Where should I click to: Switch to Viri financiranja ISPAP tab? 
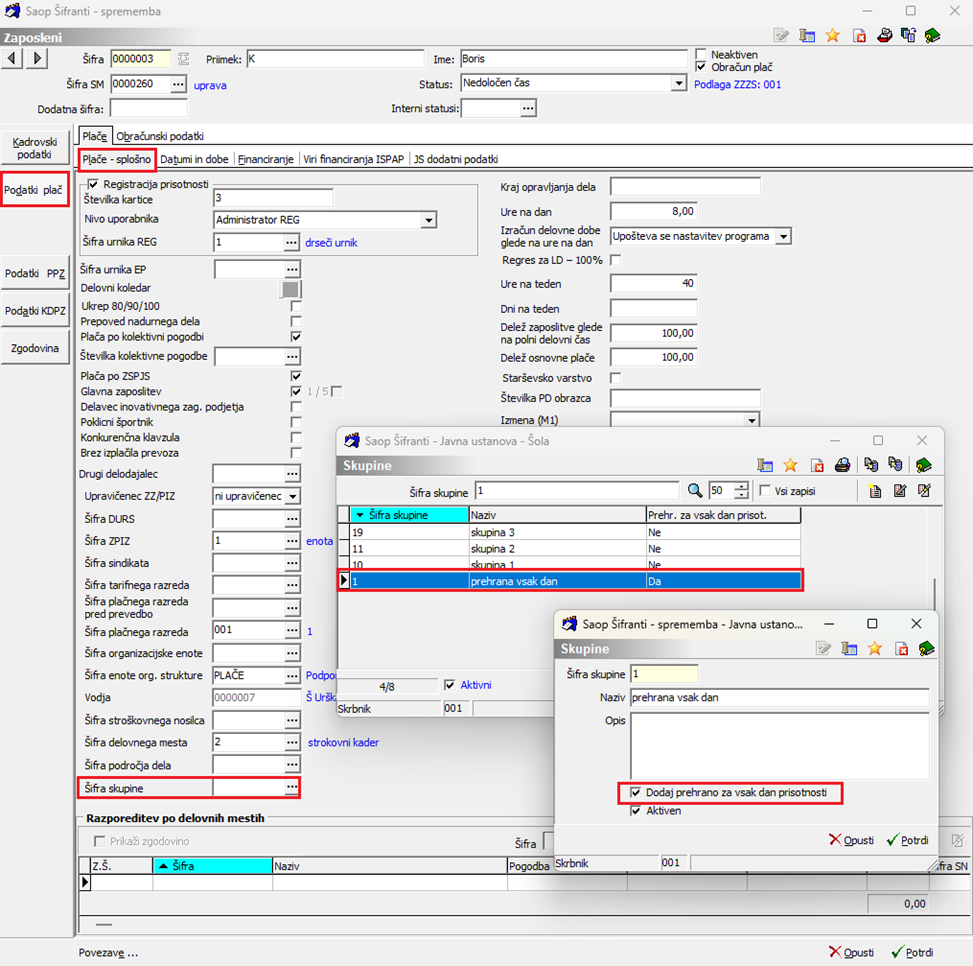353,159
